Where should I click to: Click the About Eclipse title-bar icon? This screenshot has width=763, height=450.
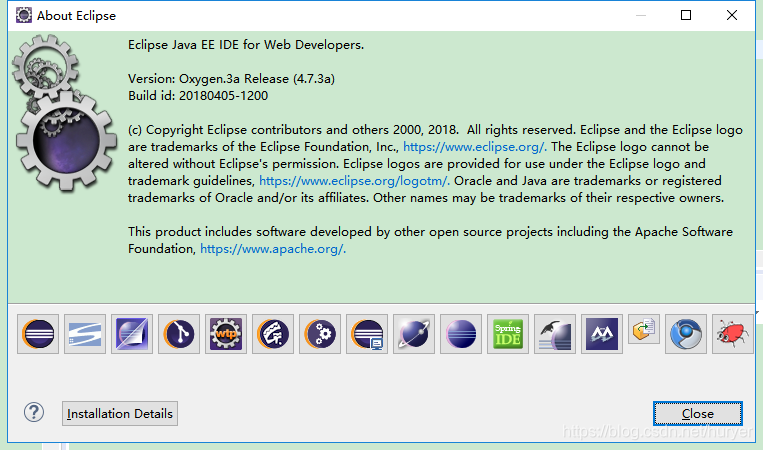(x=24, y=15)
